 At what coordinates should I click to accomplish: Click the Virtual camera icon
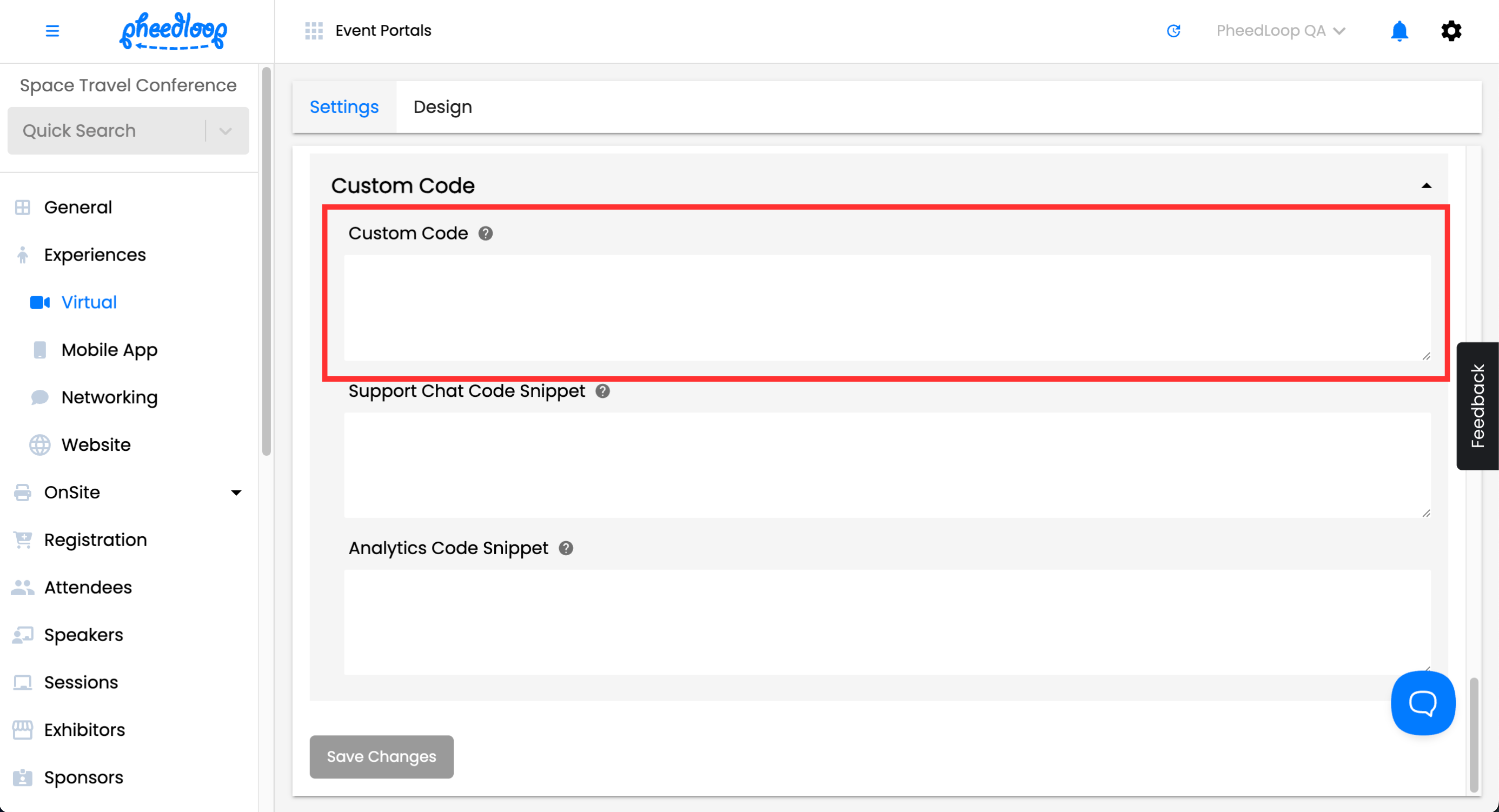39,302
